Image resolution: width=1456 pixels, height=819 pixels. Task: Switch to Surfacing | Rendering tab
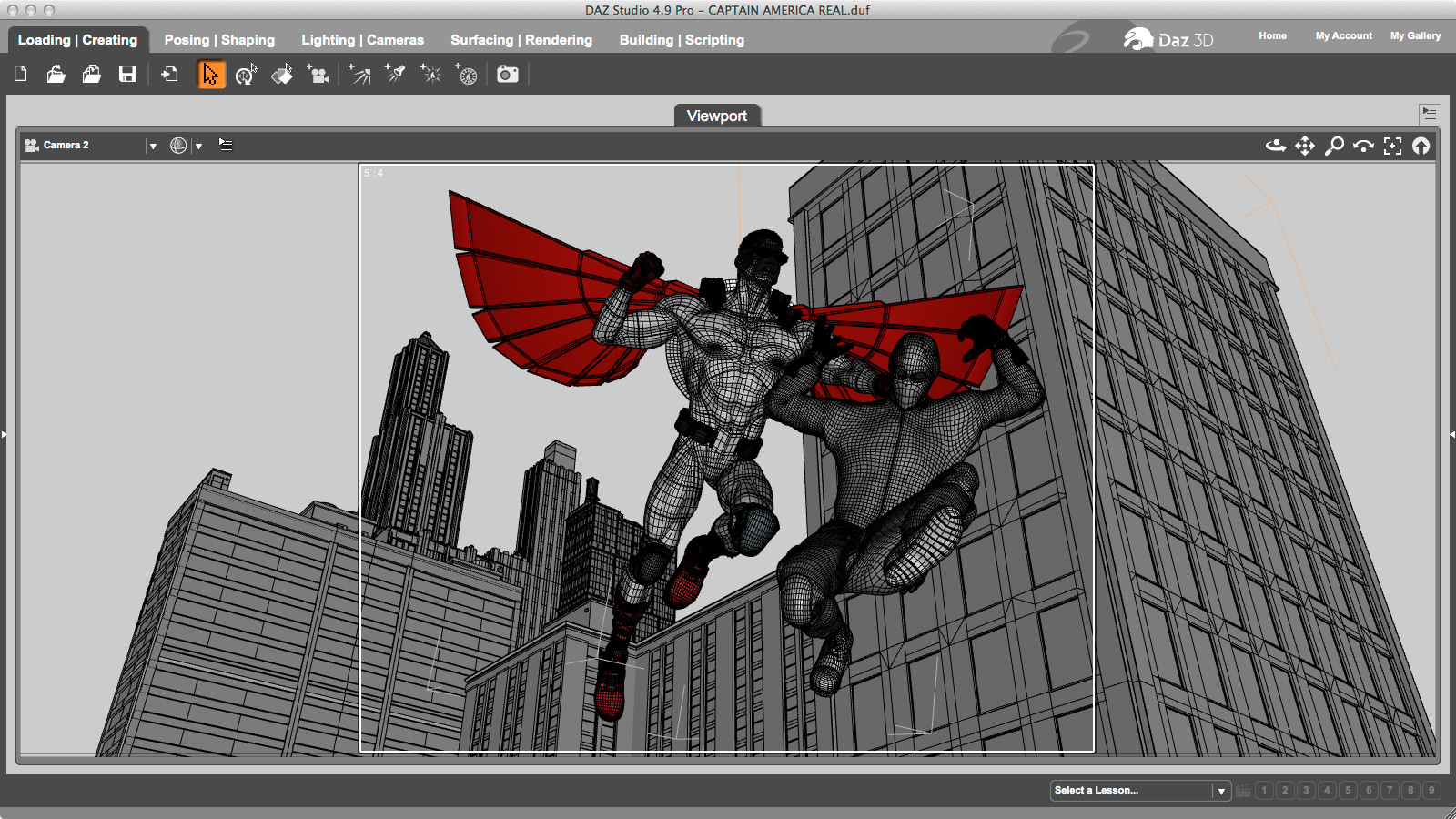tap(521, 40)
